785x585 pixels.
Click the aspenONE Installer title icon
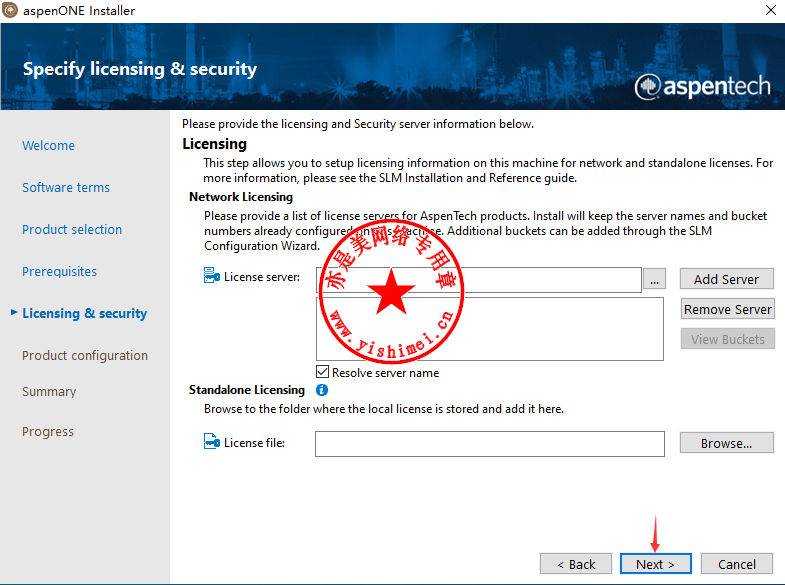[10, 10]
